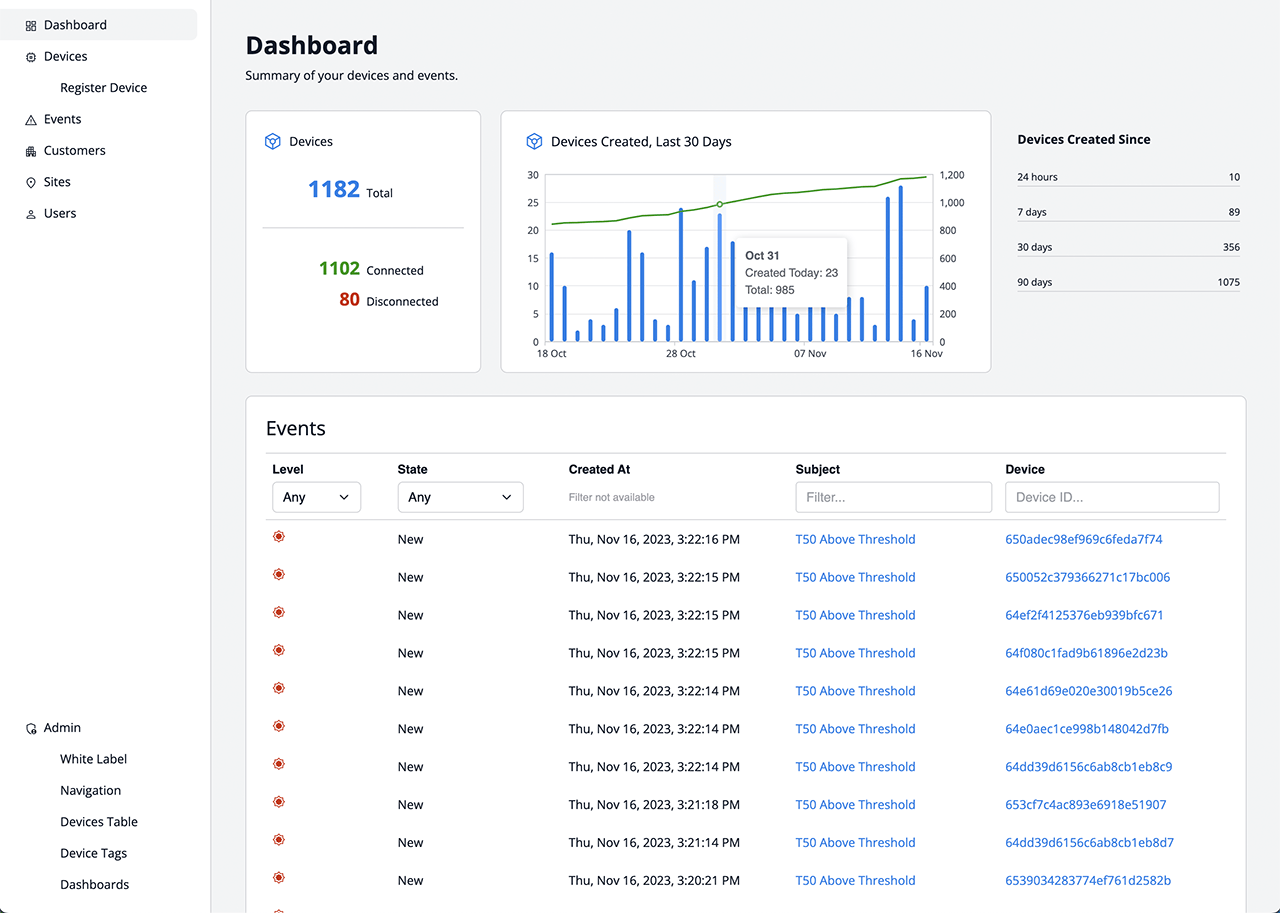The width and height of the screenshot is (1280, 913).
Task: Open Register Device in the sidebar
Action: [x=103, y=88]
